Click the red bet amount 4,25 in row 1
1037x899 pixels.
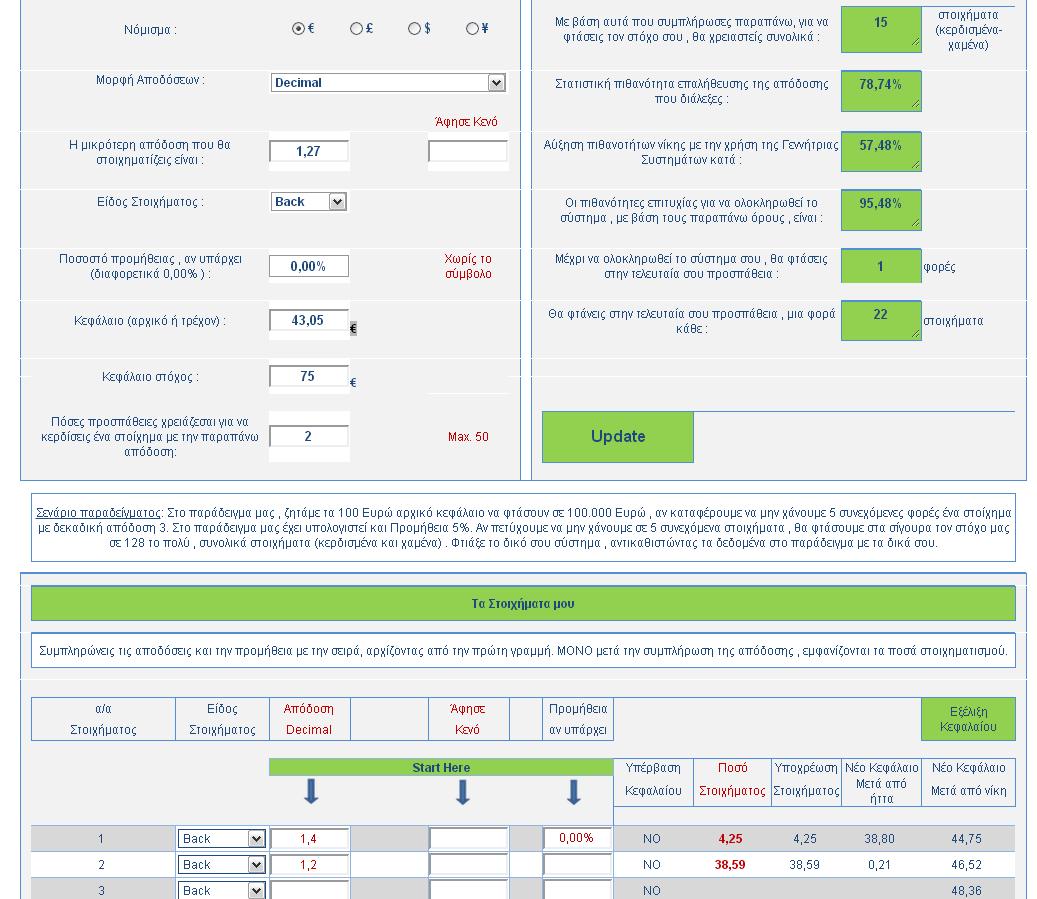[730, 839]
